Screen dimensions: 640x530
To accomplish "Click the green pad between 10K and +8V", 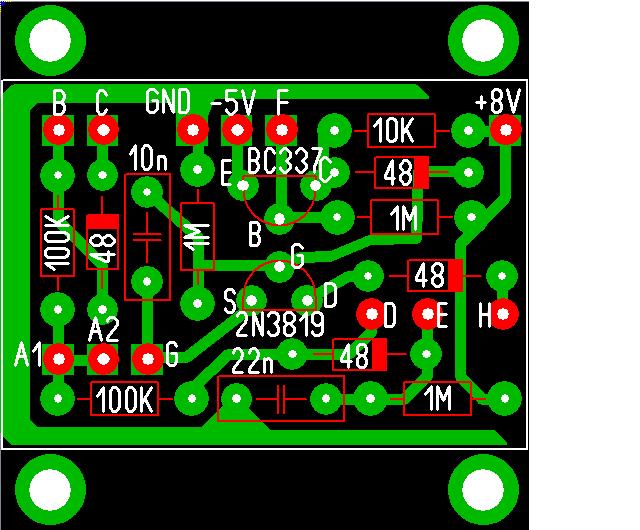I will (x=469, y=131).
